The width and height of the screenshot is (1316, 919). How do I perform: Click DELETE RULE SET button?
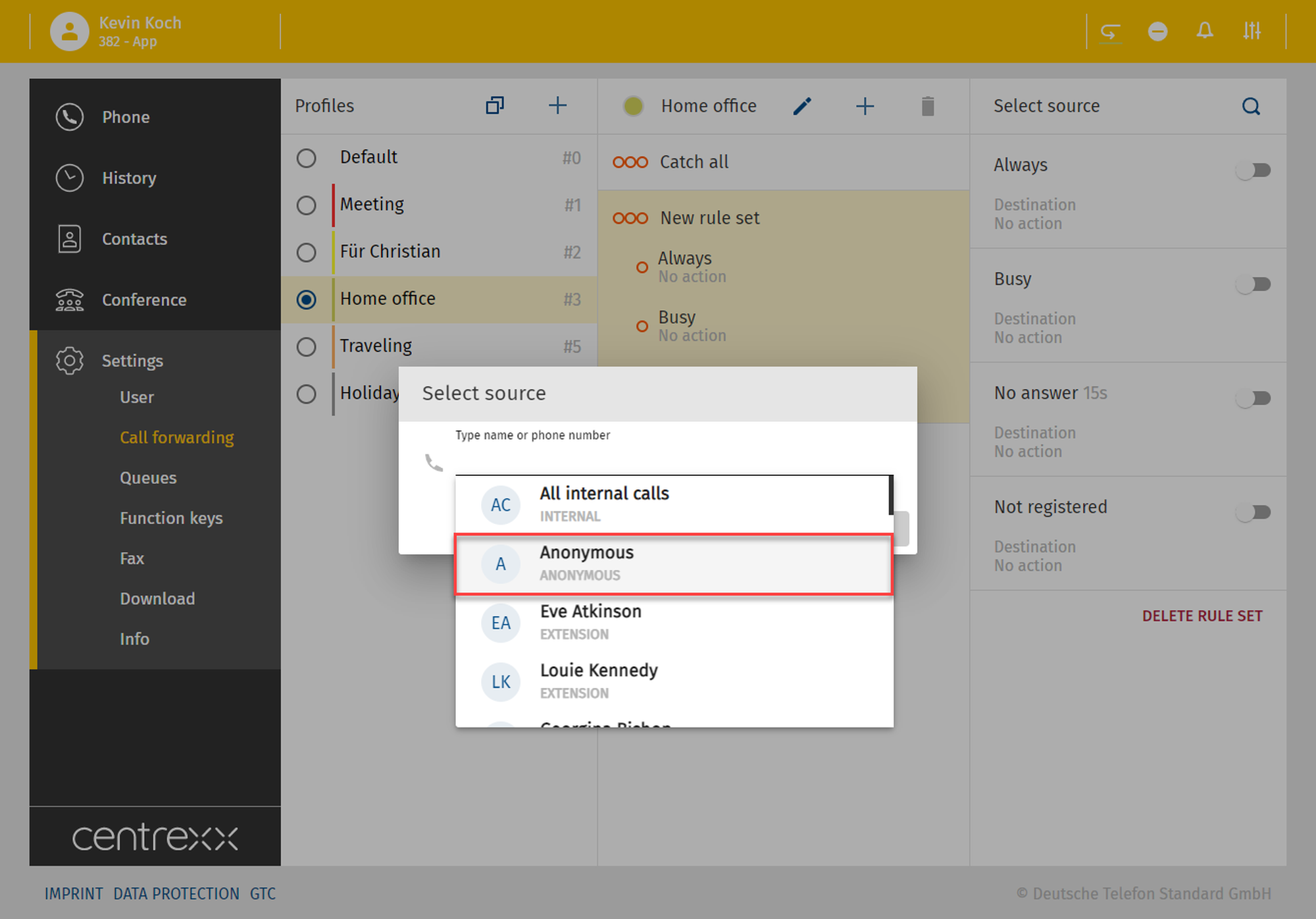click(x=1202, y=616)
